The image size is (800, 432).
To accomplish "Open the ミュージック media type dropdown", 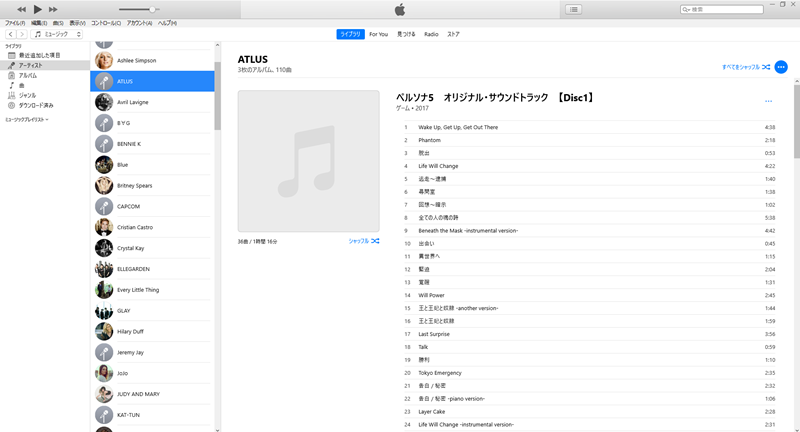I will point(57,34).
